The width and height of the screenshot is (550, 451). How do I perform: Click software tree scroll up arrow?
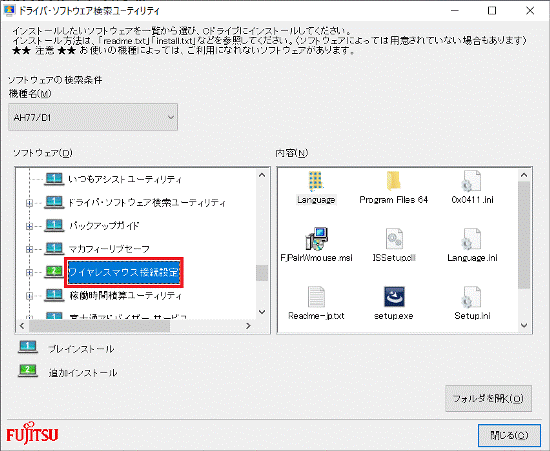[262, 175]
